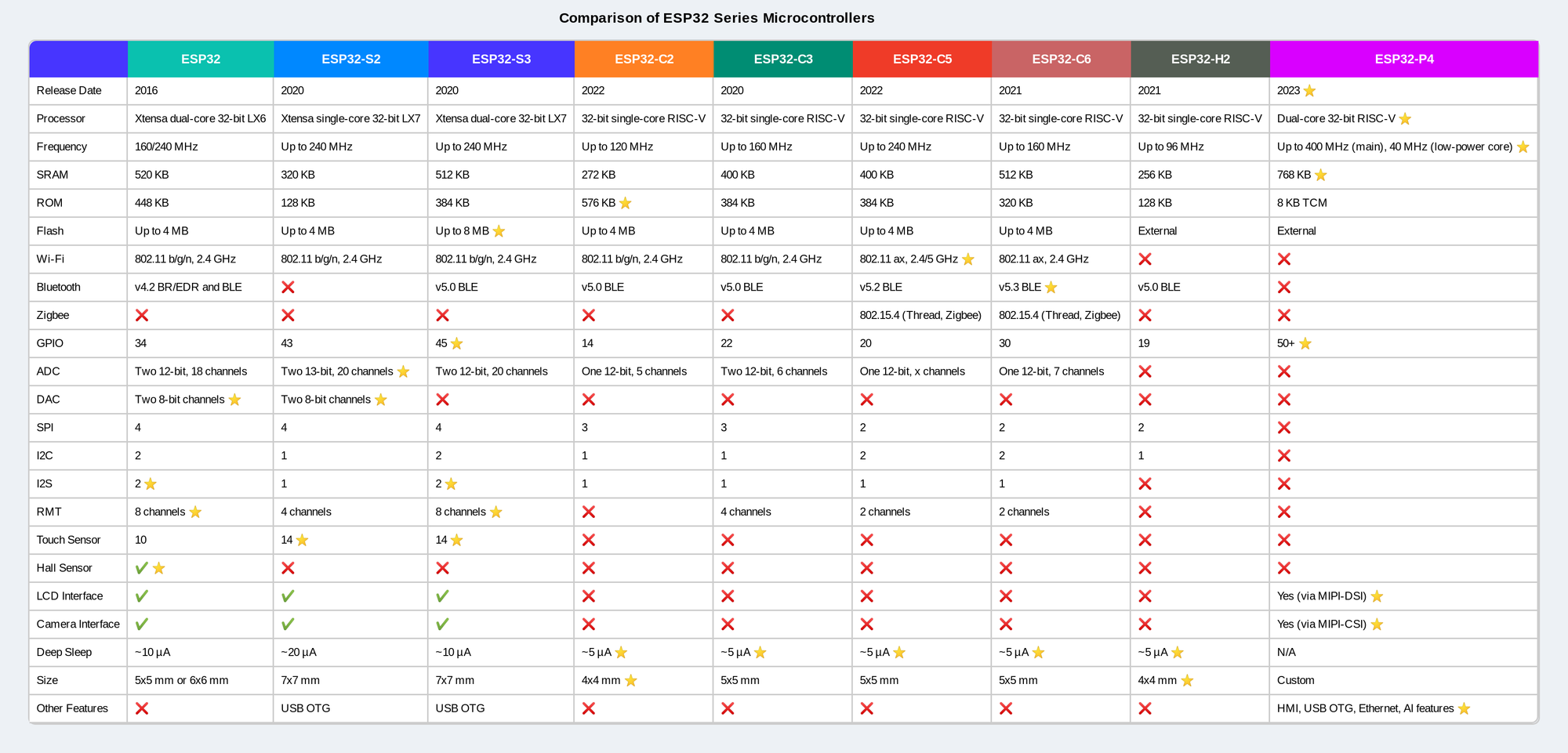Click the star next to ESP32-C6 v5.3 BLE
This screenshot has width=1568, height=753.
click(x=1051, y=288)
